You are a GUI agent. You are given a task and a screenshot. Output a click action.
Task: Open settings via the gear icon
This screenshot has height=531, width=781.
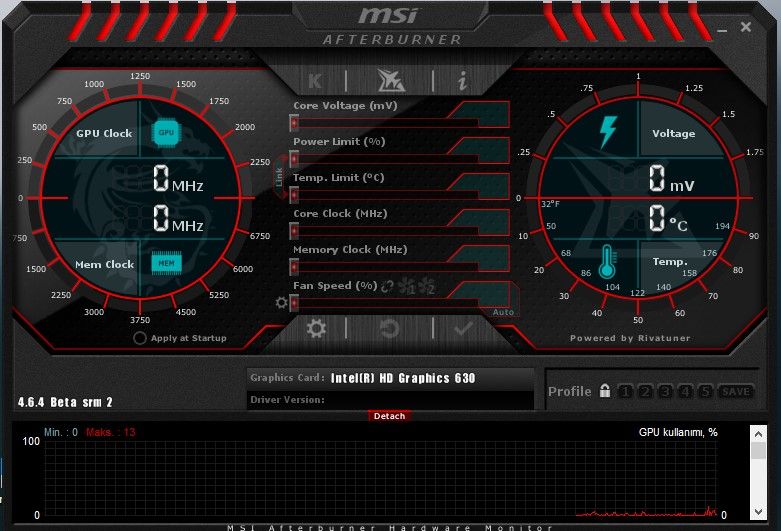pyautogui.click(x=316, y=328)
